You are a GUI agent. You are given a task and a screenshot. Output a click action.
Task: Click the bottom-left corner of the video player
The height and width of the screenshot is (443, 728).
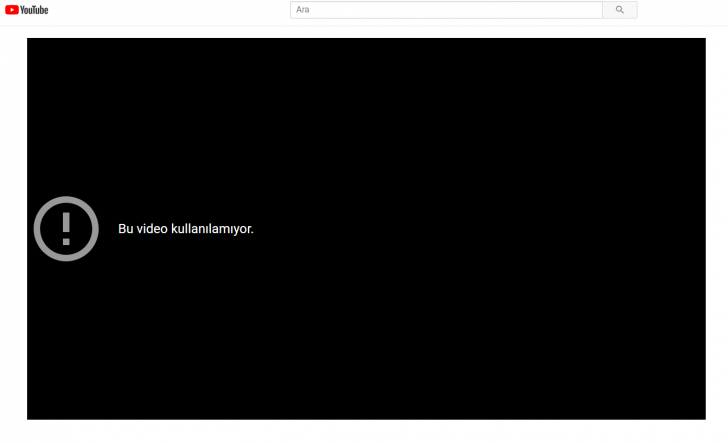click(x=32, y=414)
